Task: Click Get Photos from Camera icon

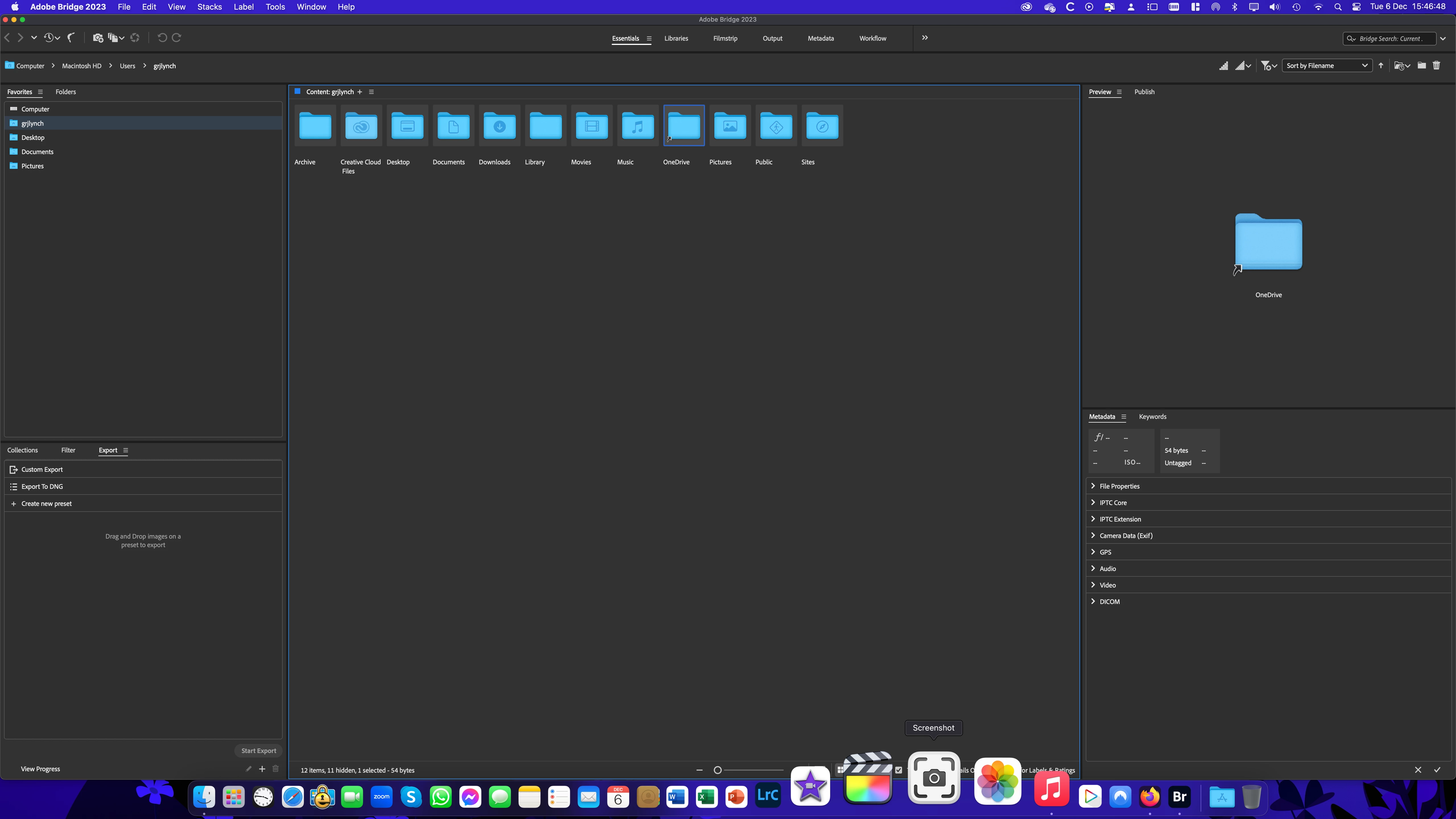Action: (98, 38)
